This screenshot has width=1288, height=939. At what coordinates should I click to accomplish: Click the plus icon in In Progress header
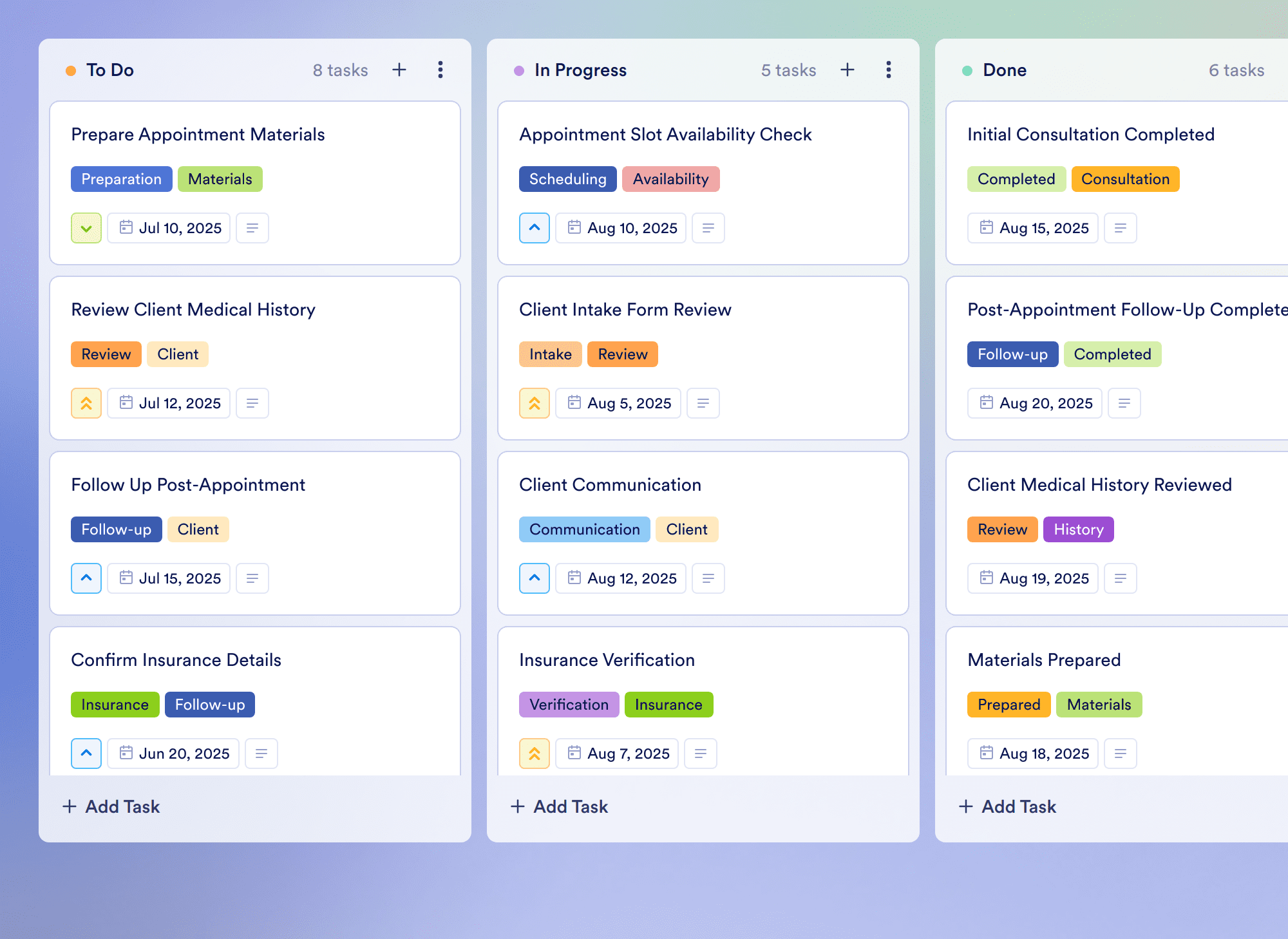pos(848,70)
